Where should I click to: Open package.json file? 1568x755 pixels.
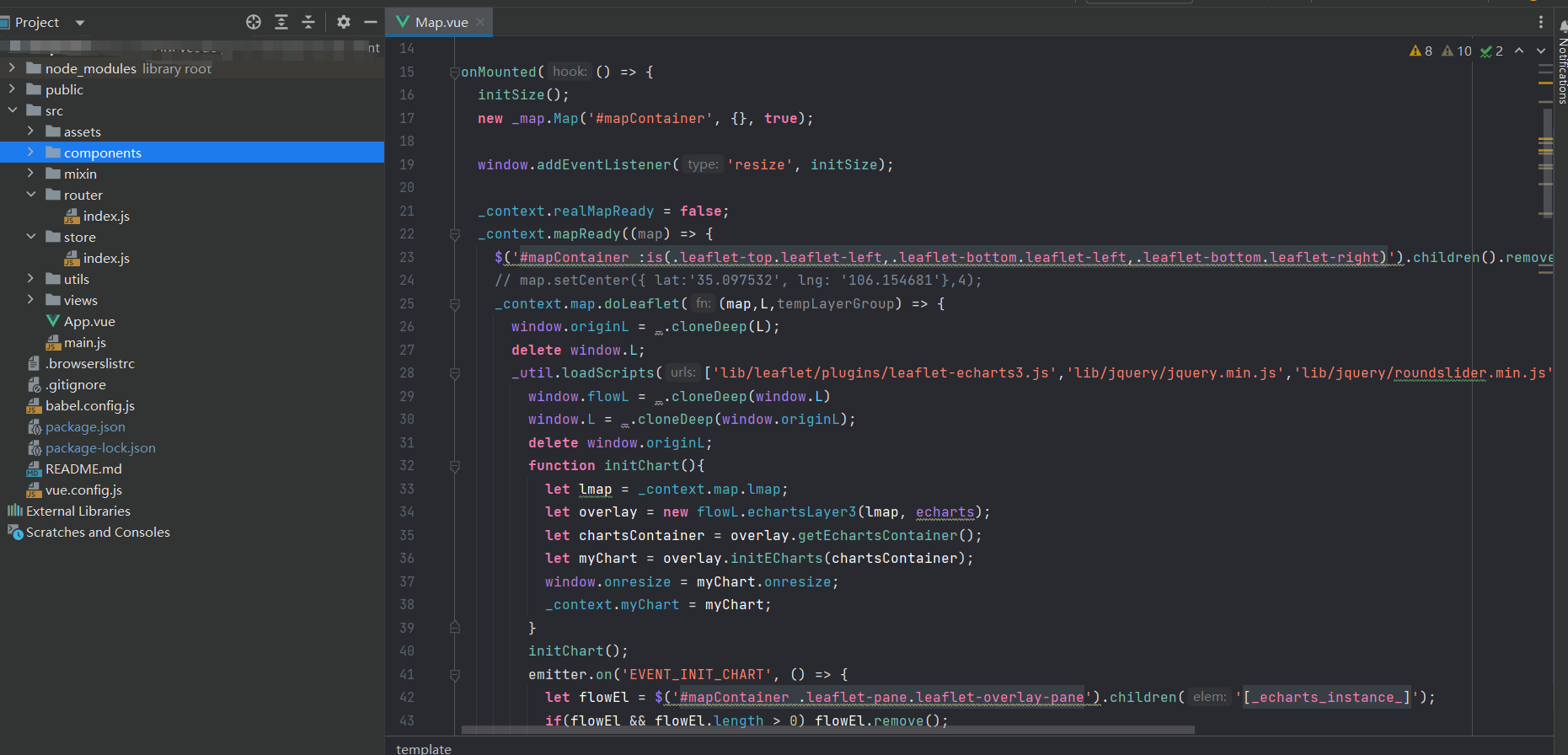pos(85,426)
